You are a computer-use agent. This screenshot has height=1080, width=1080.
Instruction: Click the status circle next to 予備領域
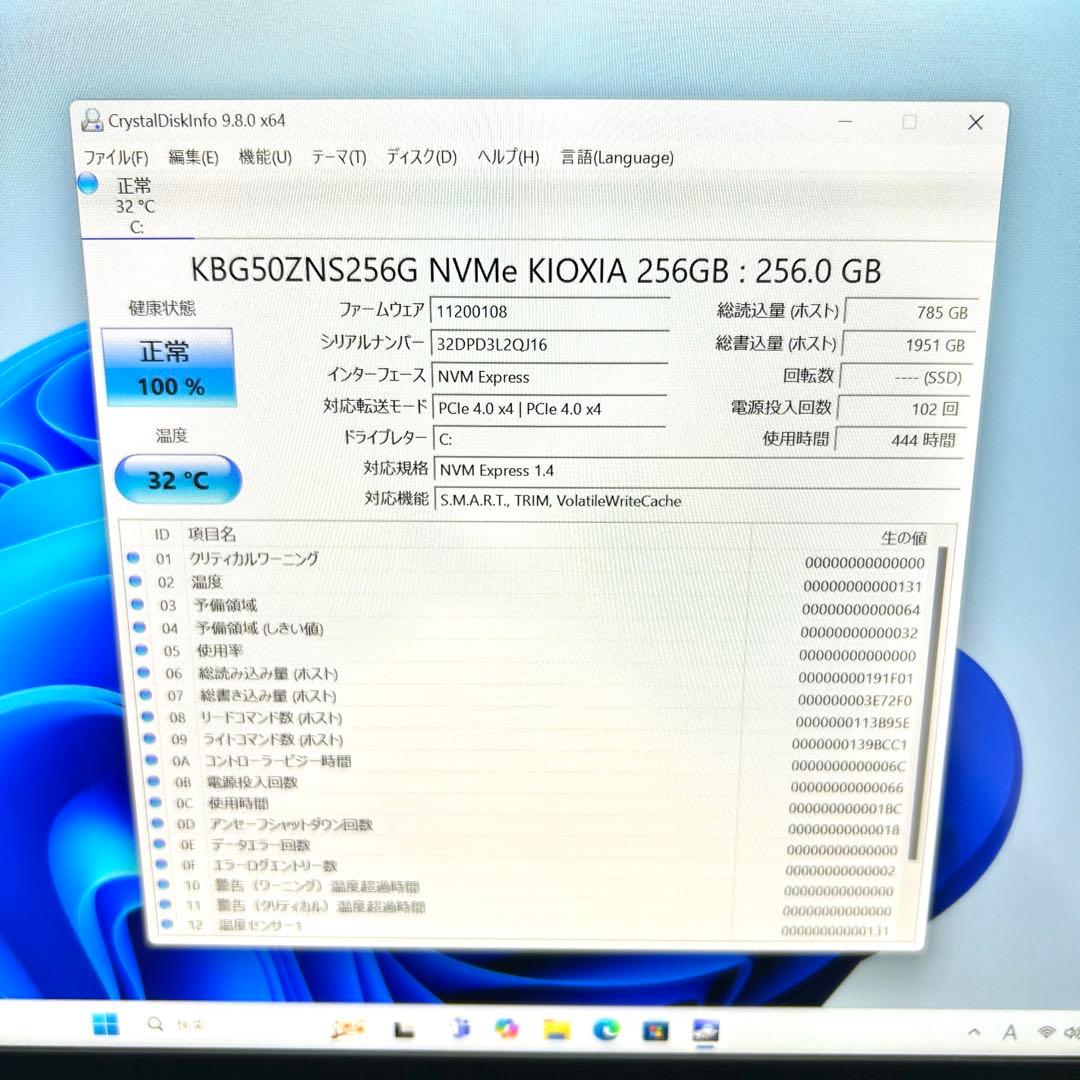(x=135, y=606)
